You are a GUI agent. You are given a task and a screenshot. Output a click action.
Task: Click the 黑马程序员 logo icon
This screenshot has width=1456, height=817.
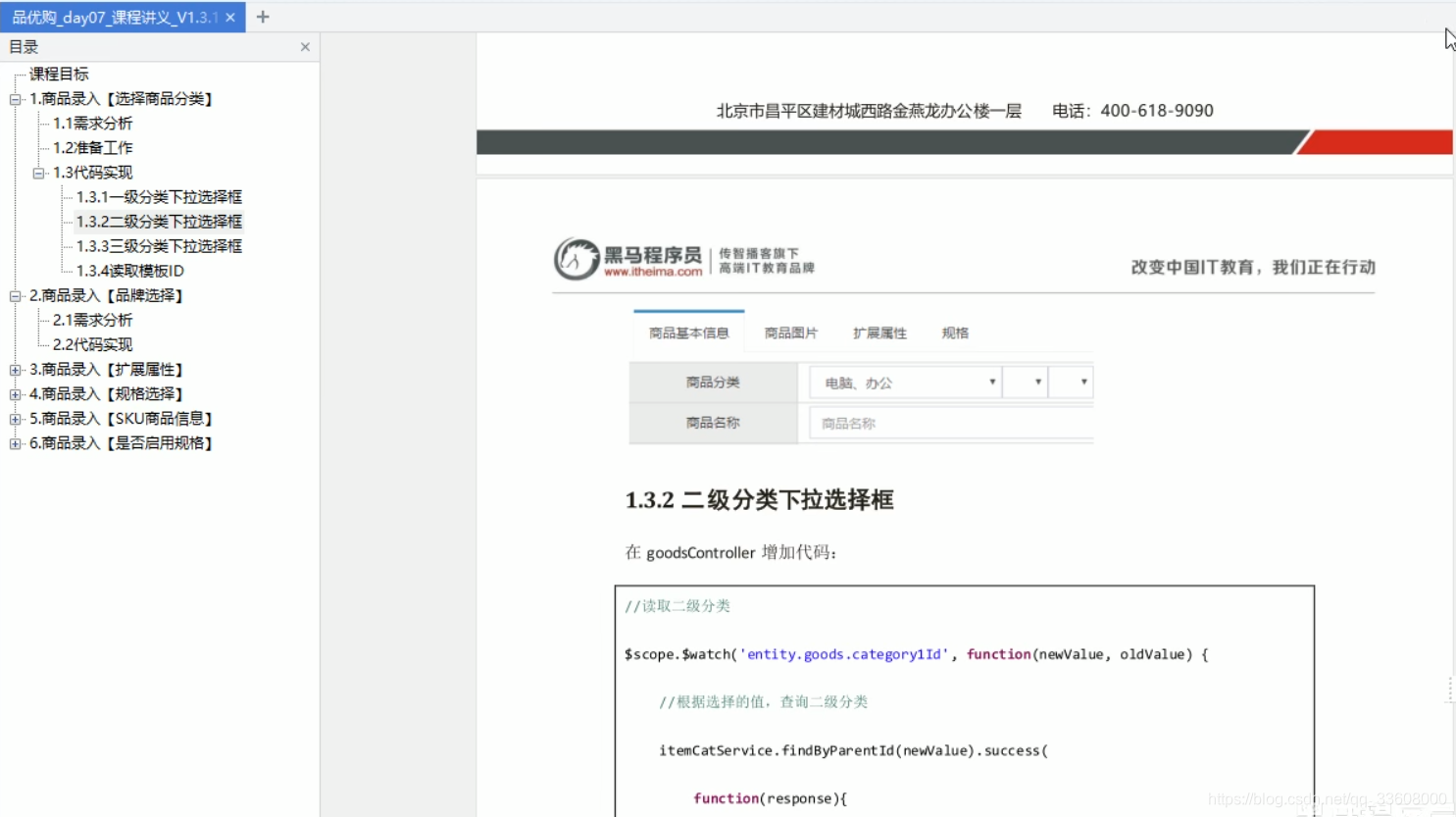577,259
